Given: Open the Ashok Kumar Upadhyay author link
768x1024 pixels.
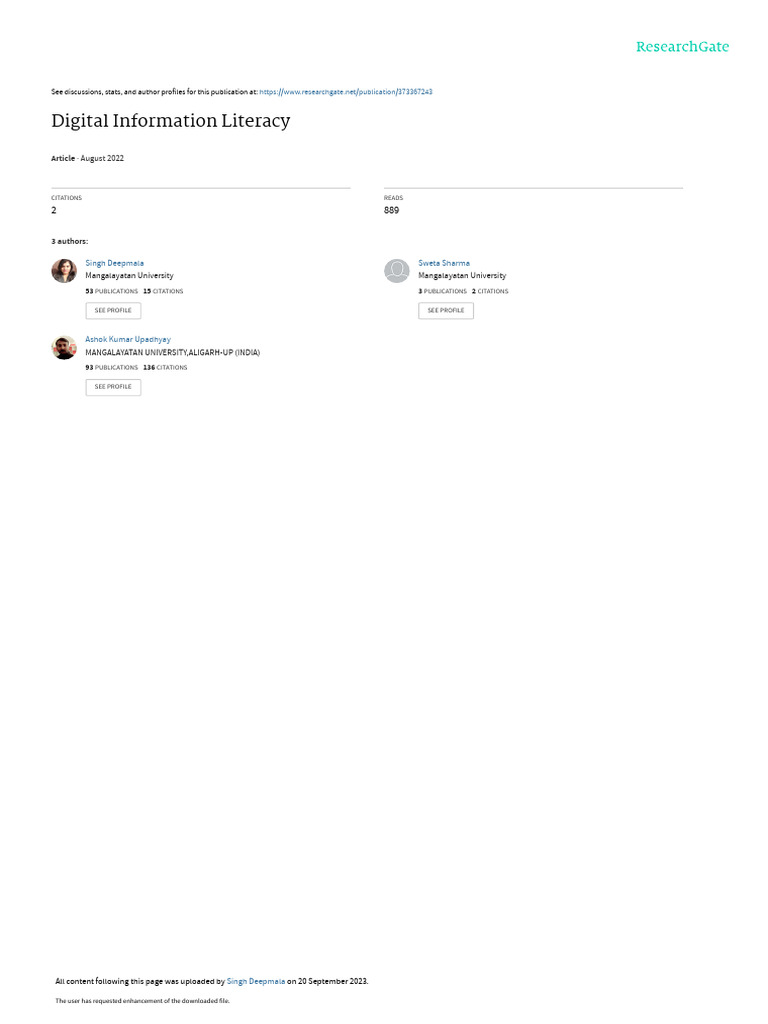Looking at the screenshot, I should (x=128, y=340).
